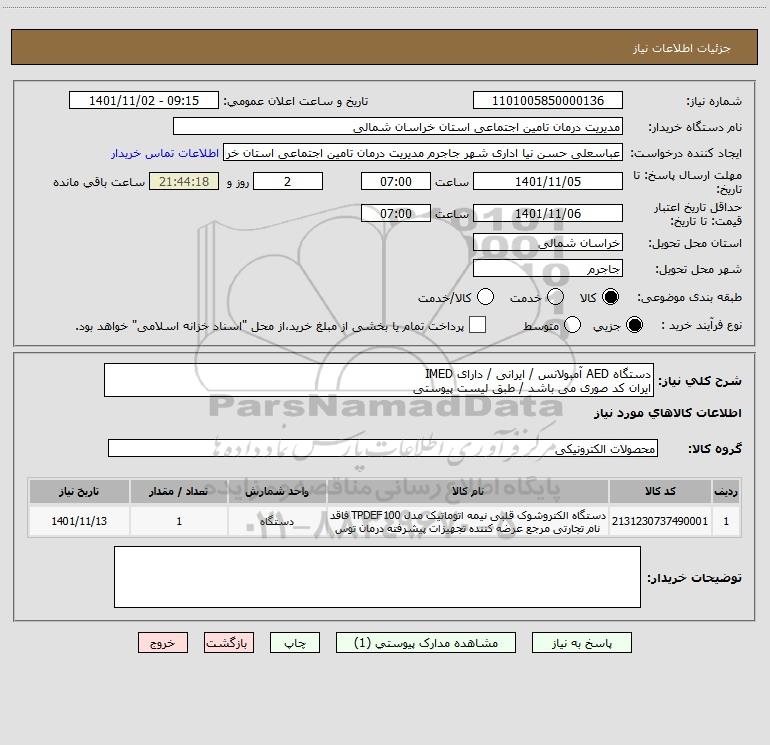The image size is (770, 745).
Task: Click the تعداد / مقدار column header
Action: pyautogui.click(x=179, y=491)
